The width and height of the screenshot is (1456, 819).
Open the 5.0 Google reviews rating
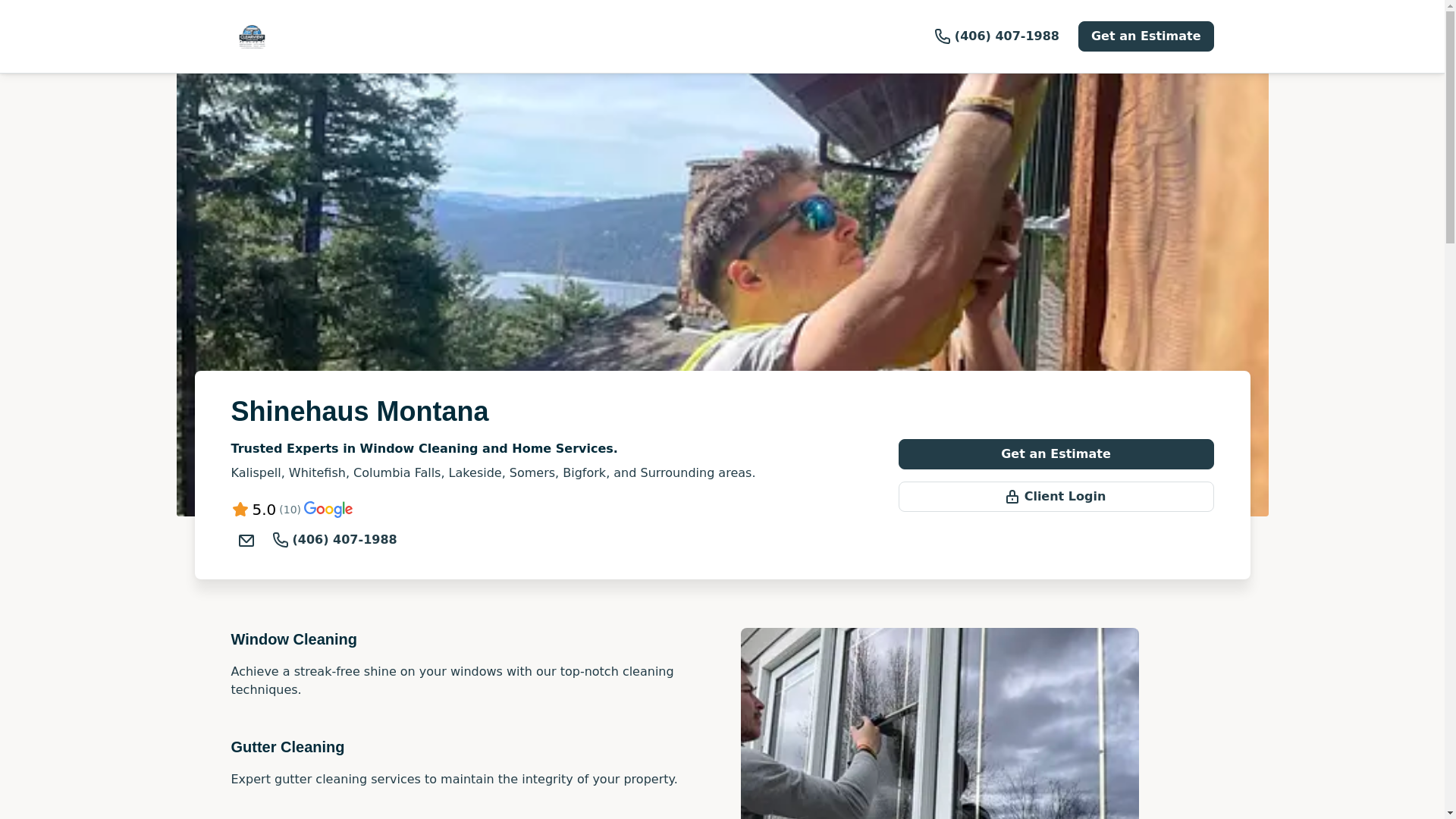point(292,510)
